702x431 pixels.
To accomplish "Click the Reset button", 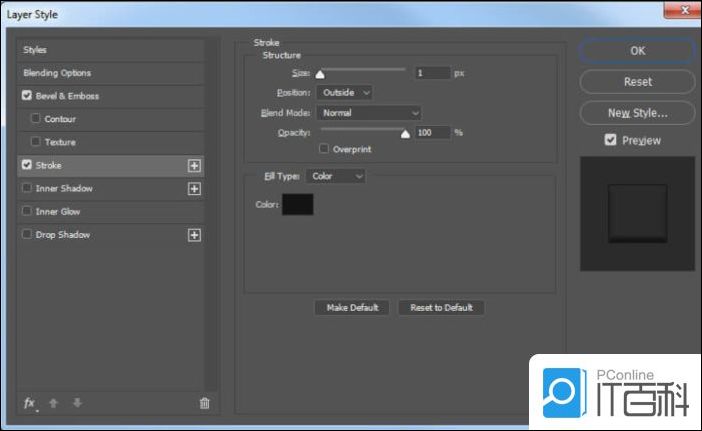I will [638, 81].
